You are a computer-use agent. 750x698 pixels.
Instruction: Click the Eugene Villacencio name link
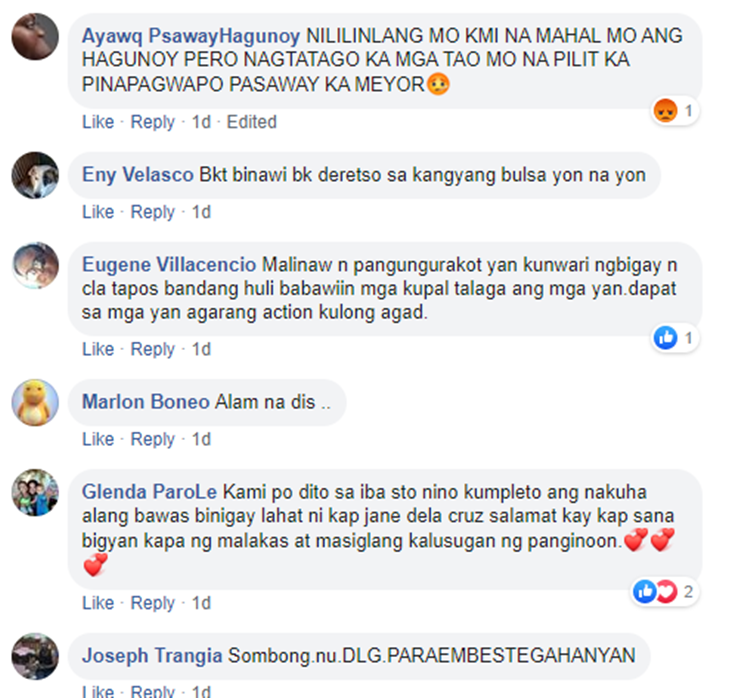[169, 265]
